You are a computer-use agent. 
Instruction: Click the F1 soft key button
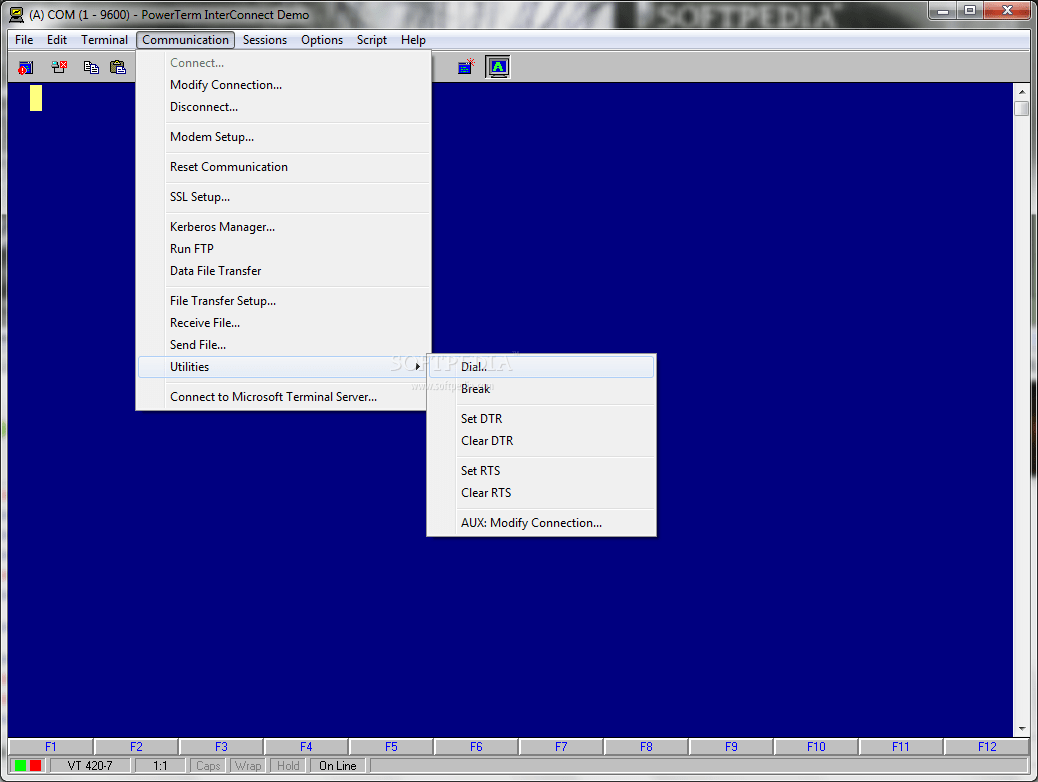pos(51,747)
